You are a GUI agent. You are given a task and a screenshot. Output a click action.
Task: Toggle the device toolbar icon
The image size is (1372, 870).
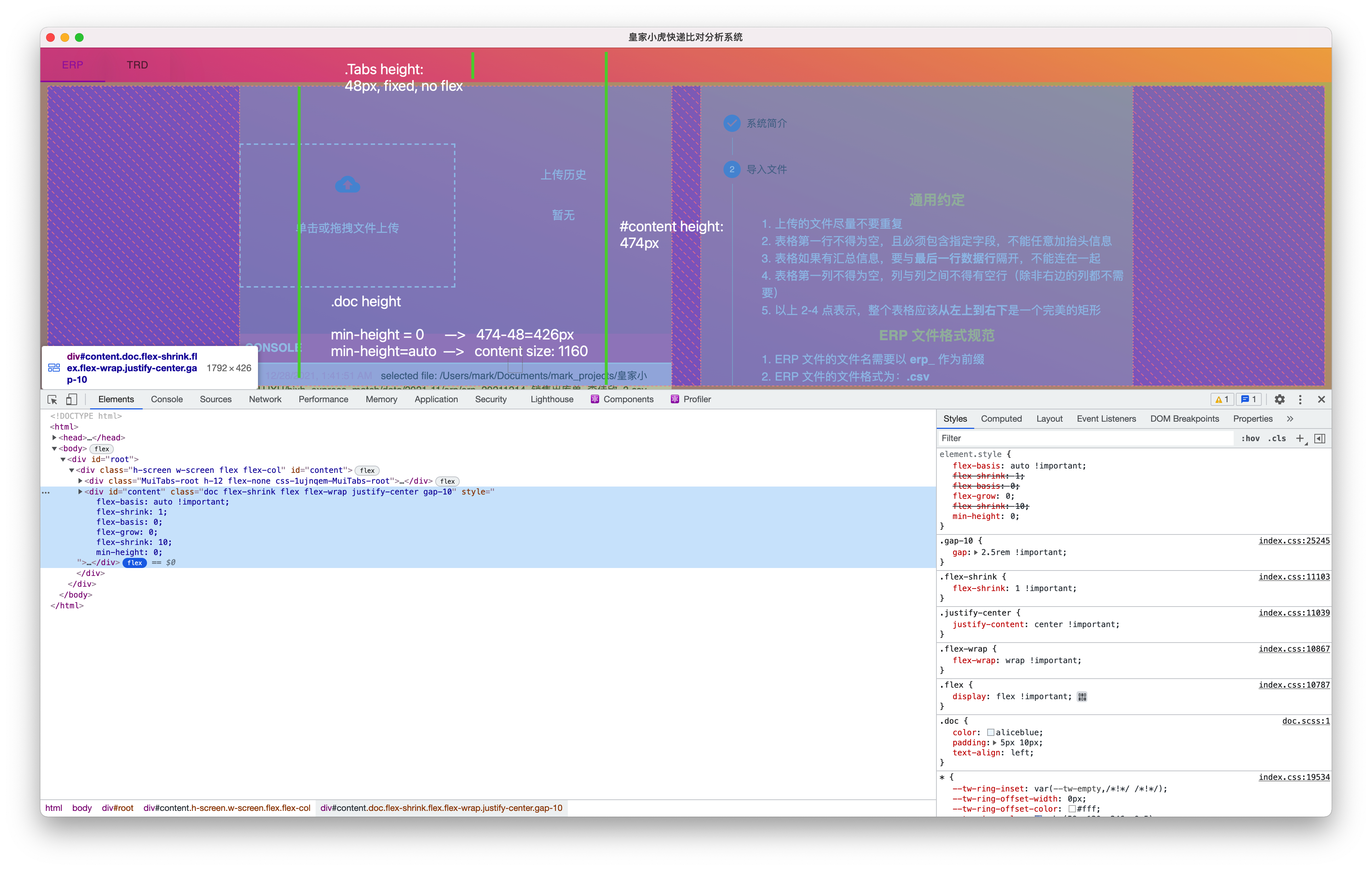pos(72,400)
